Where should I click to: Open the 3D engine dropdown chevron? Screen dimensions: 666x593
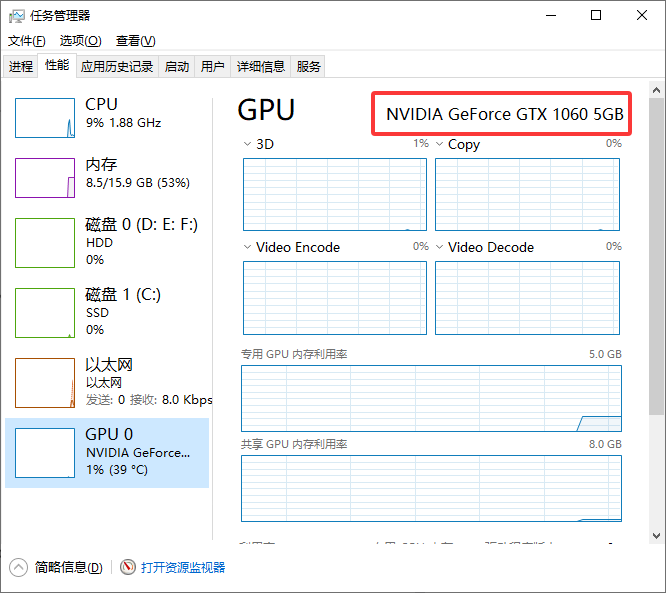tap(247, 144)
